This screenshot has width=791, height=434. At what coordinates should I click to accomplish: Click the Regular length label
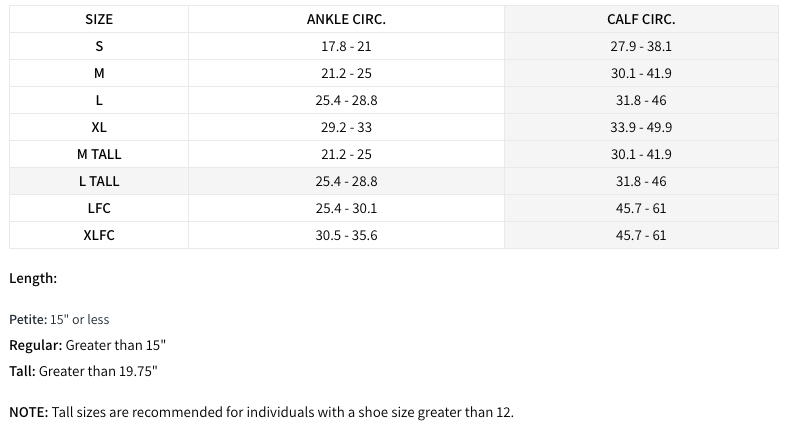pyautogui.click(x=36, y=345)
